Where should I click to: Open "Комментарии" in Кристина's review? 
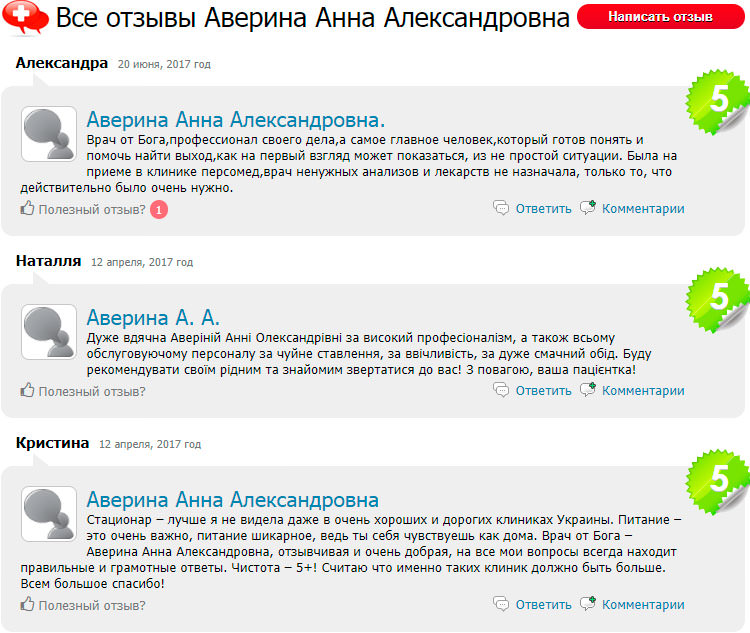pyautogui.click(x=643, y=604)
